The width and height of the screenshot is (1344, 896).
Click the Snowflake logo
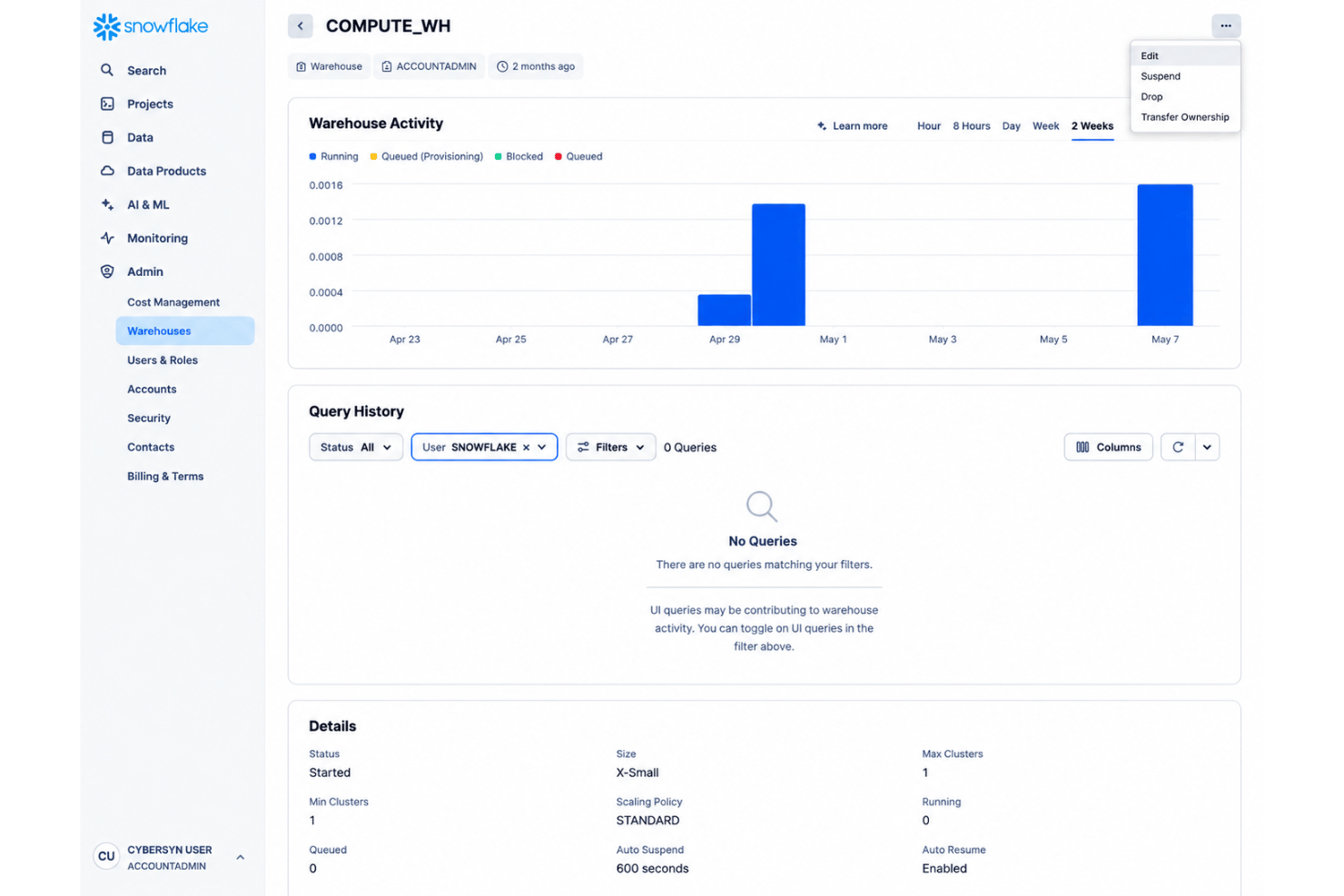click(151, 26)
